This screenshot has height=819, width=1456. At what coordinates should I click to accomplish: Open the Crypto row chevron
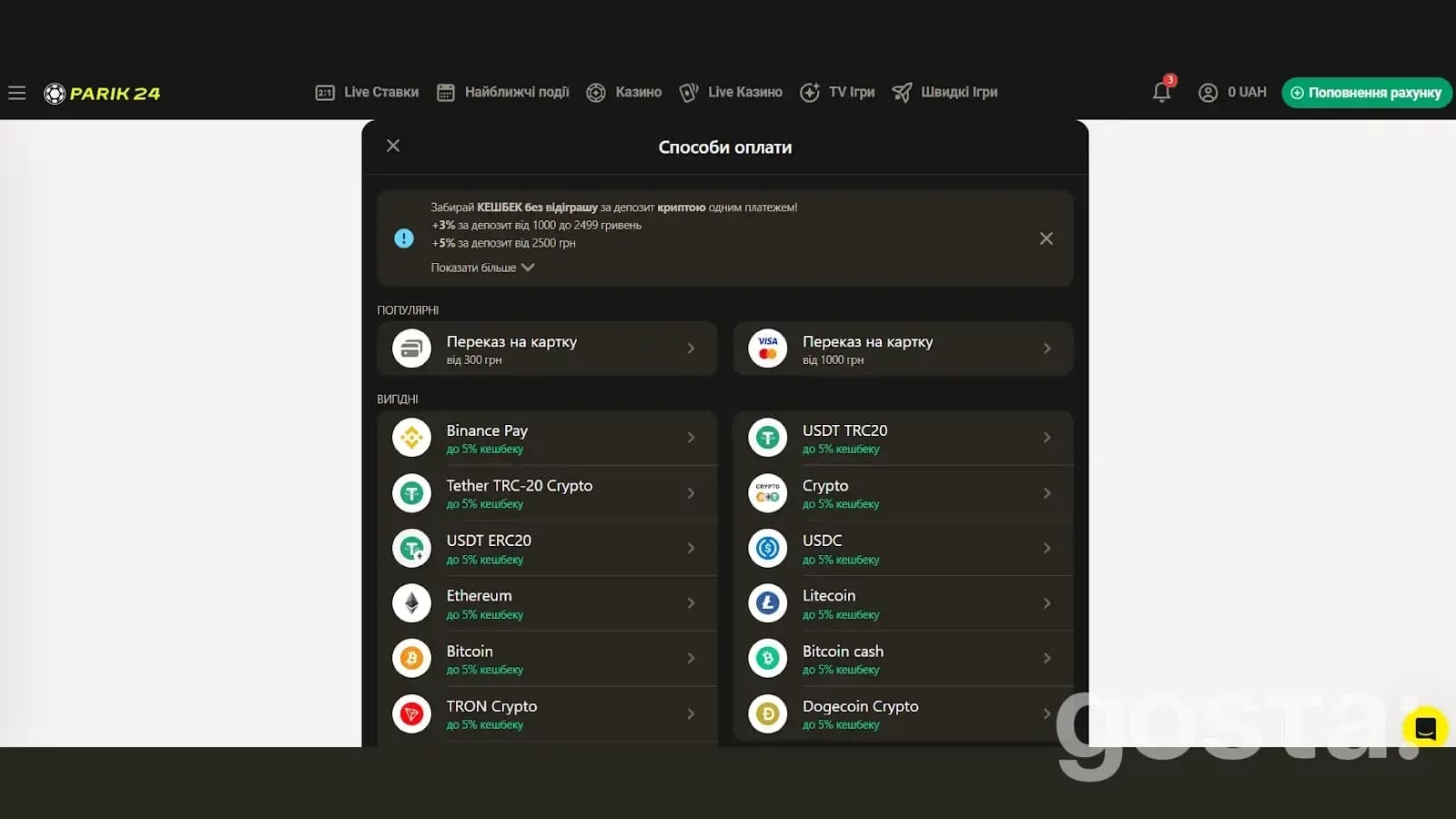point(1047,493)
